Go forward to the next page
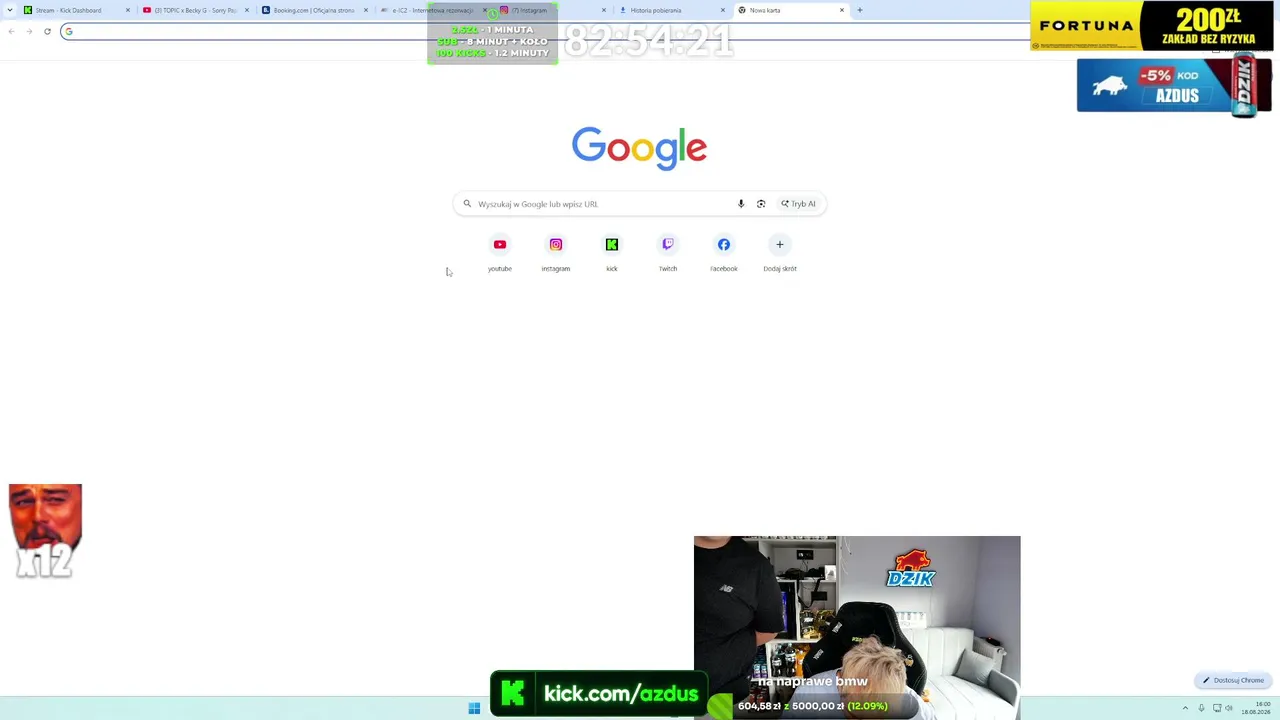Screen dimensions: 1280x720 (x=29, y=31)
